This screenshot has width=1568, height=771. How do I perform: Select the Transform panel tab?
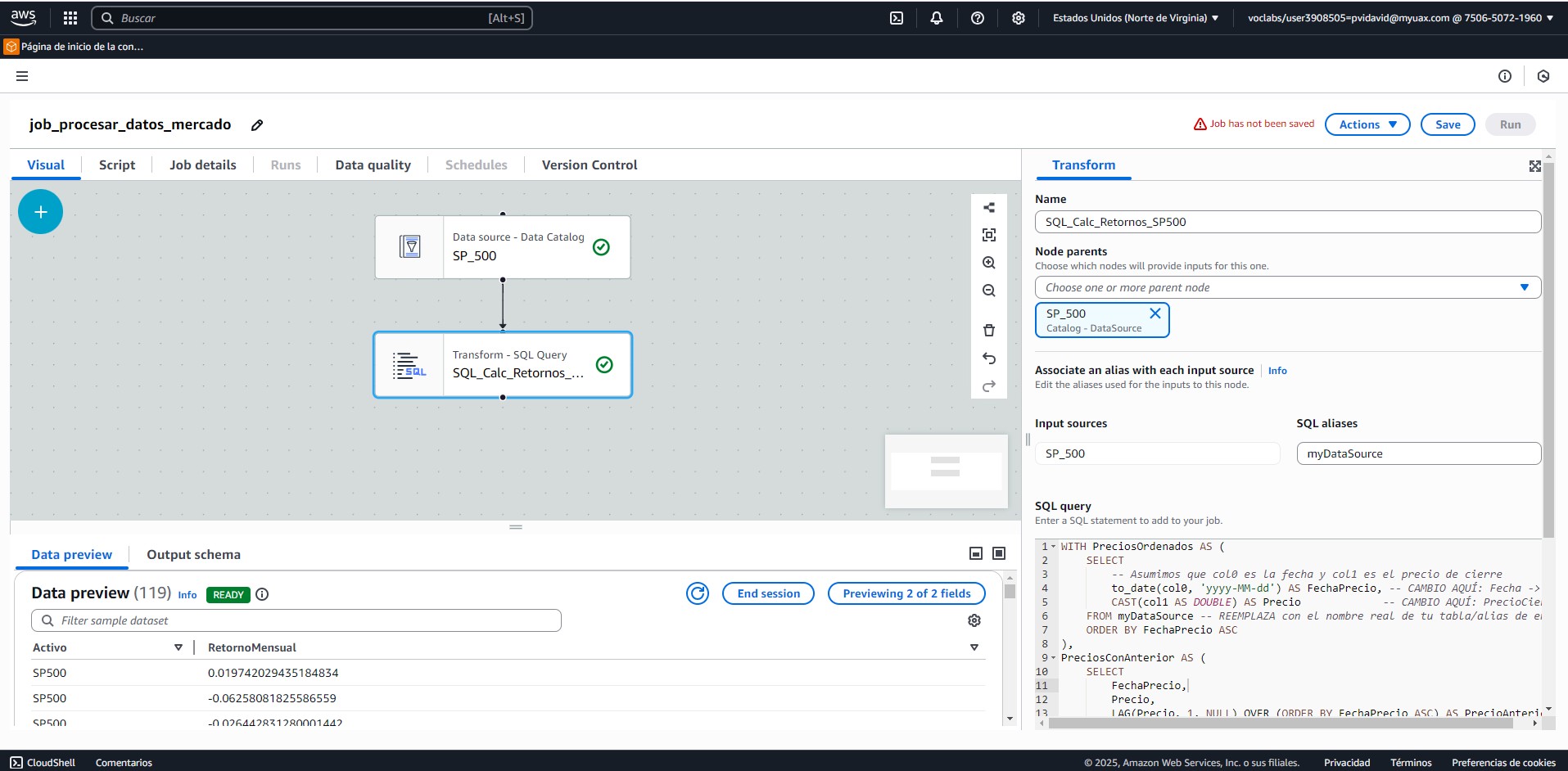coord(1083,165)
